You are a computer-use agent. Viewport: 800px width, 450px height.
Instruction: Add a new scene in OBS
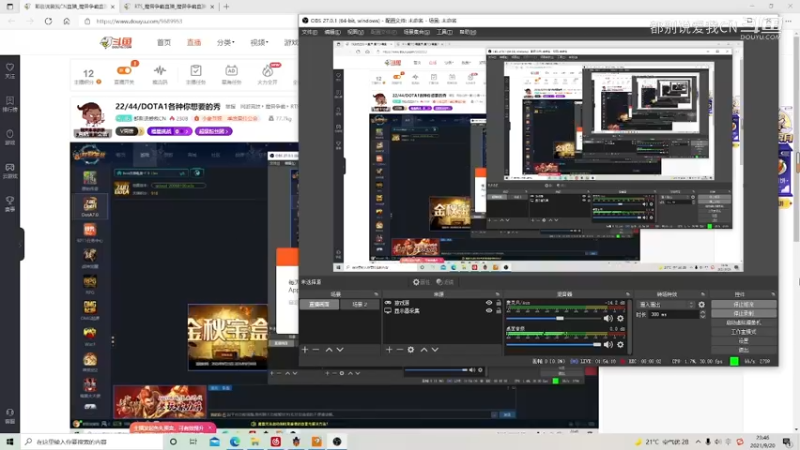pyautogui.click(x=305, y=349)
